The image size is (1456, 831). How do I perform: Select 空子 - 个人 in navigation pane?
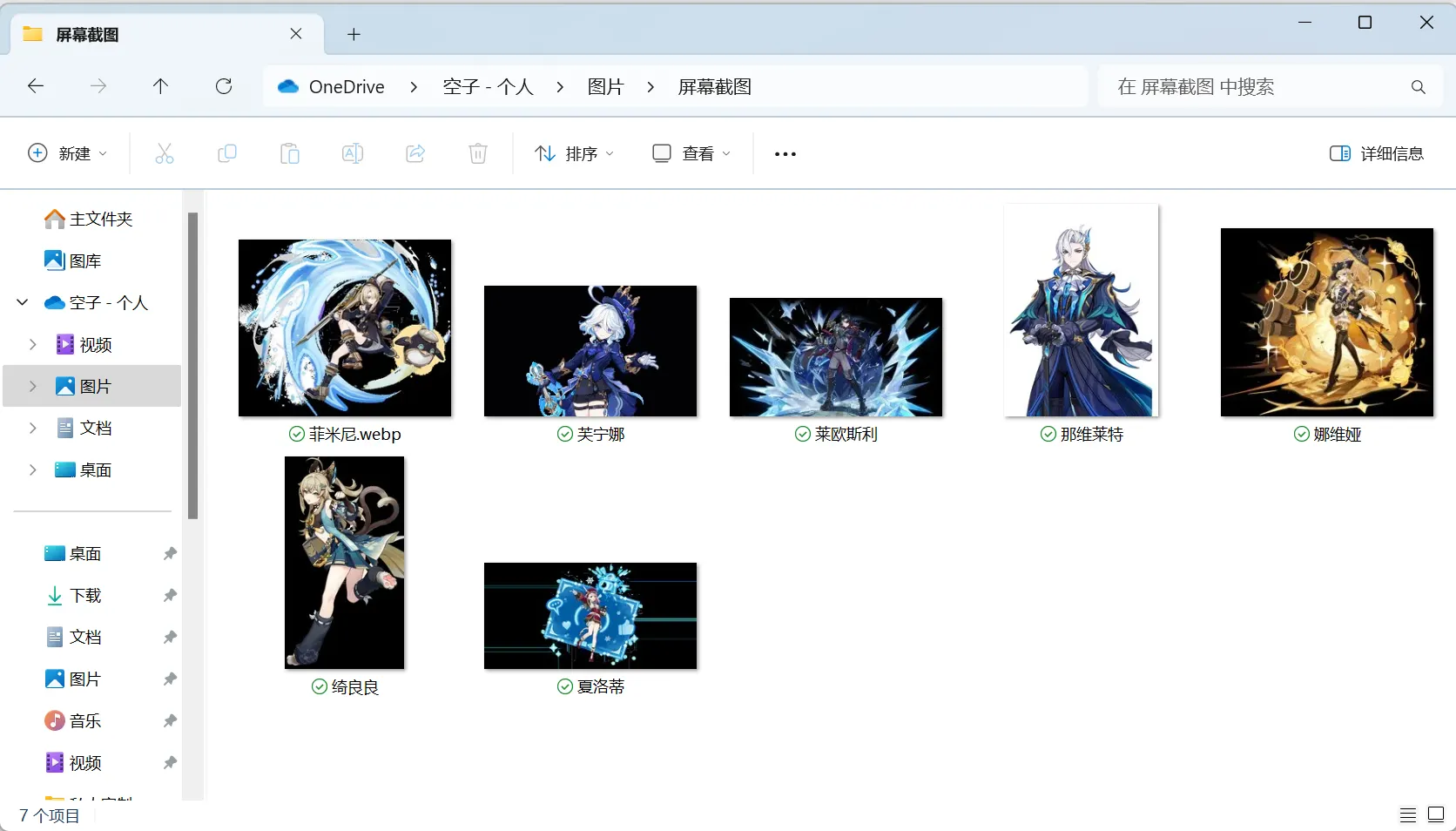click(98, 302)
